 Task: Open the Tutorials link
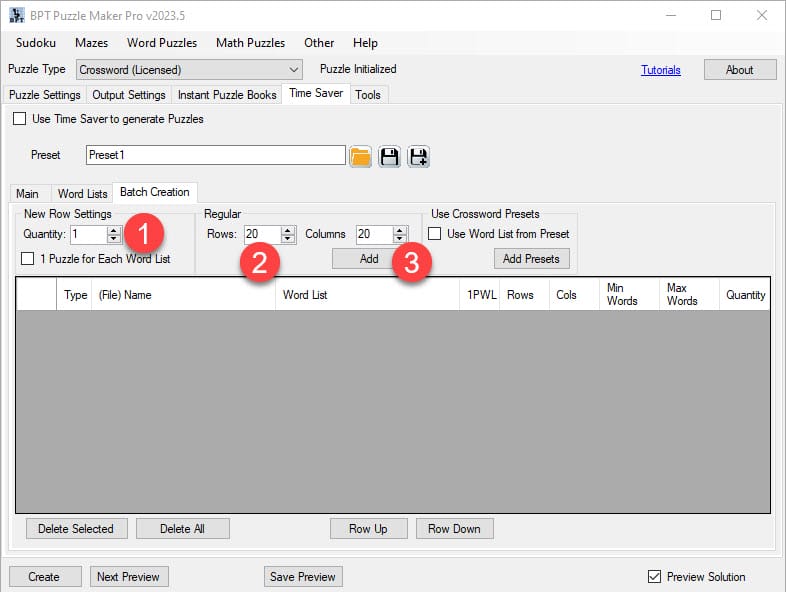click(660, 70)
